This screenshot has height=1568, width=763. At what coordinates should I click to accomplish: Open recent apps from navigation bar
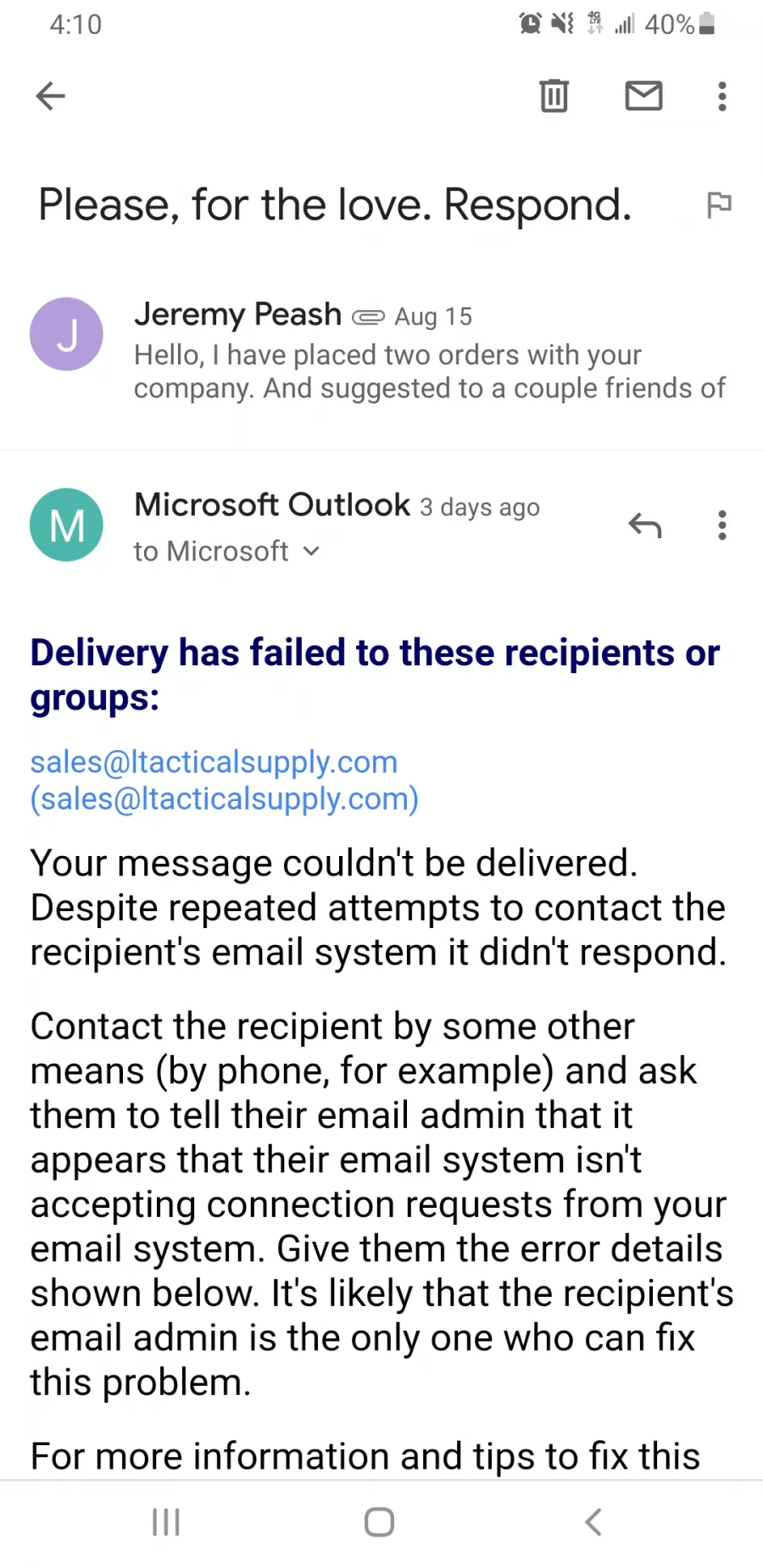(x=165, y=1522)
